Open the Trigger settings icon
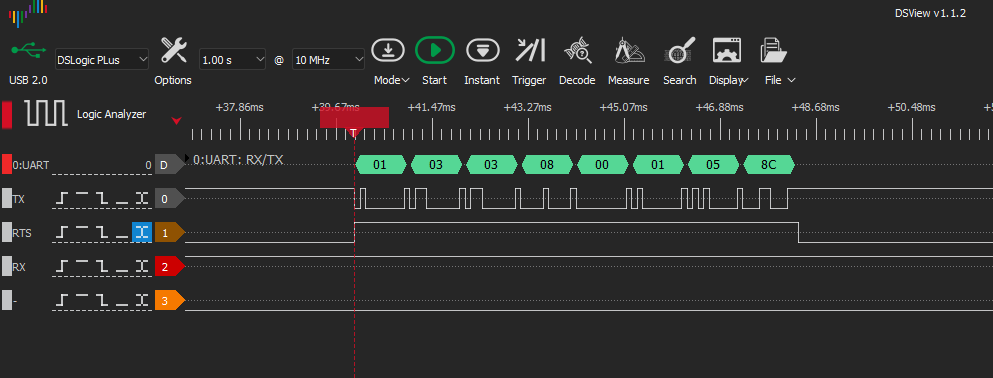Screen dimensions: 993x378 click(x=529, y=50)
